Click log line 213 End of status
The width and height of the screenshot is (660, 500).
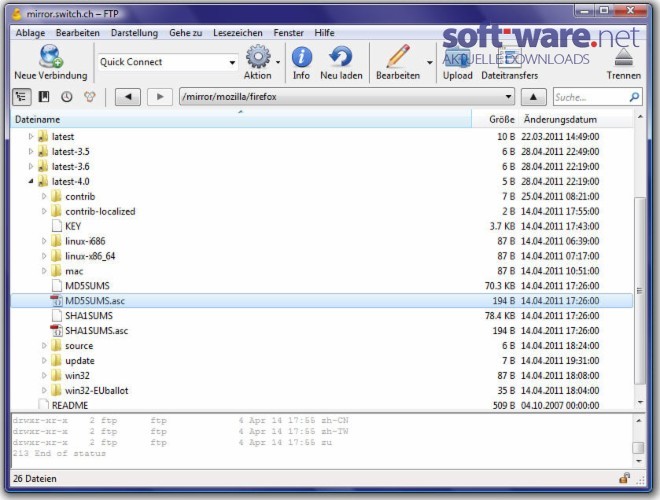point(59,453)
